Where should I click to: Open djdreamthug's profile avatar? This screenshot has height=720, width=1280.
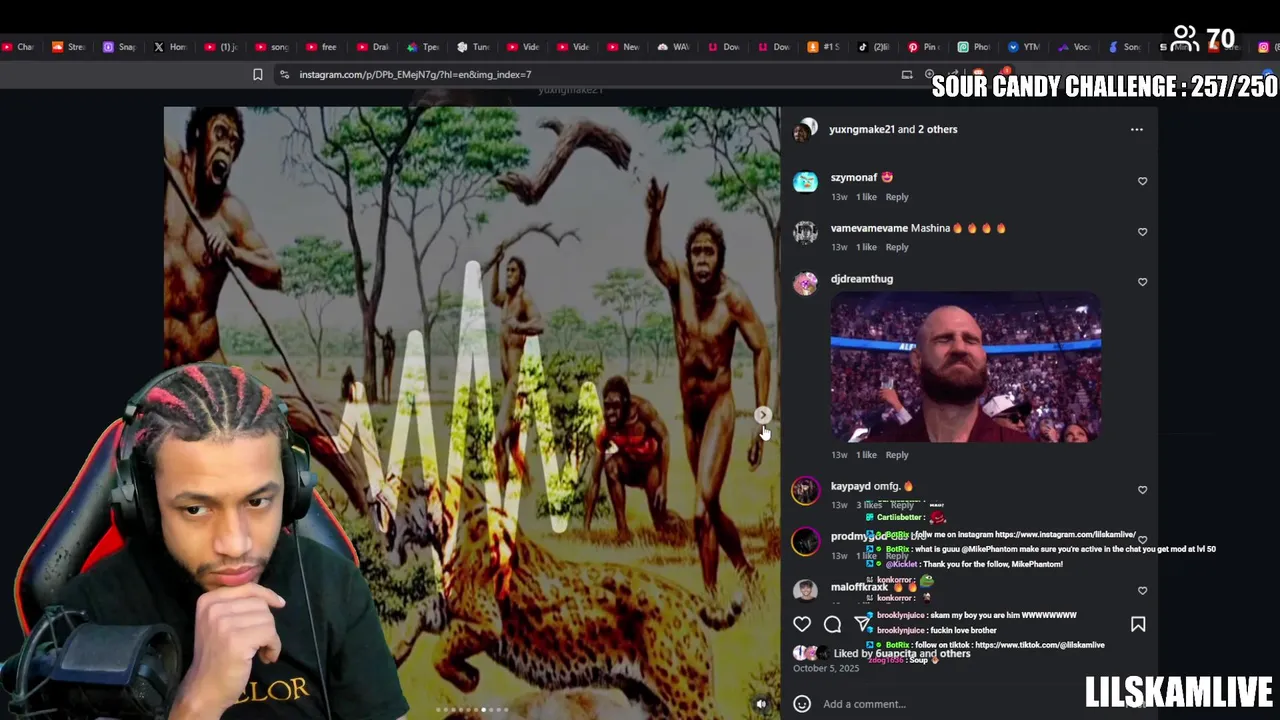click(x=805, y=283)
